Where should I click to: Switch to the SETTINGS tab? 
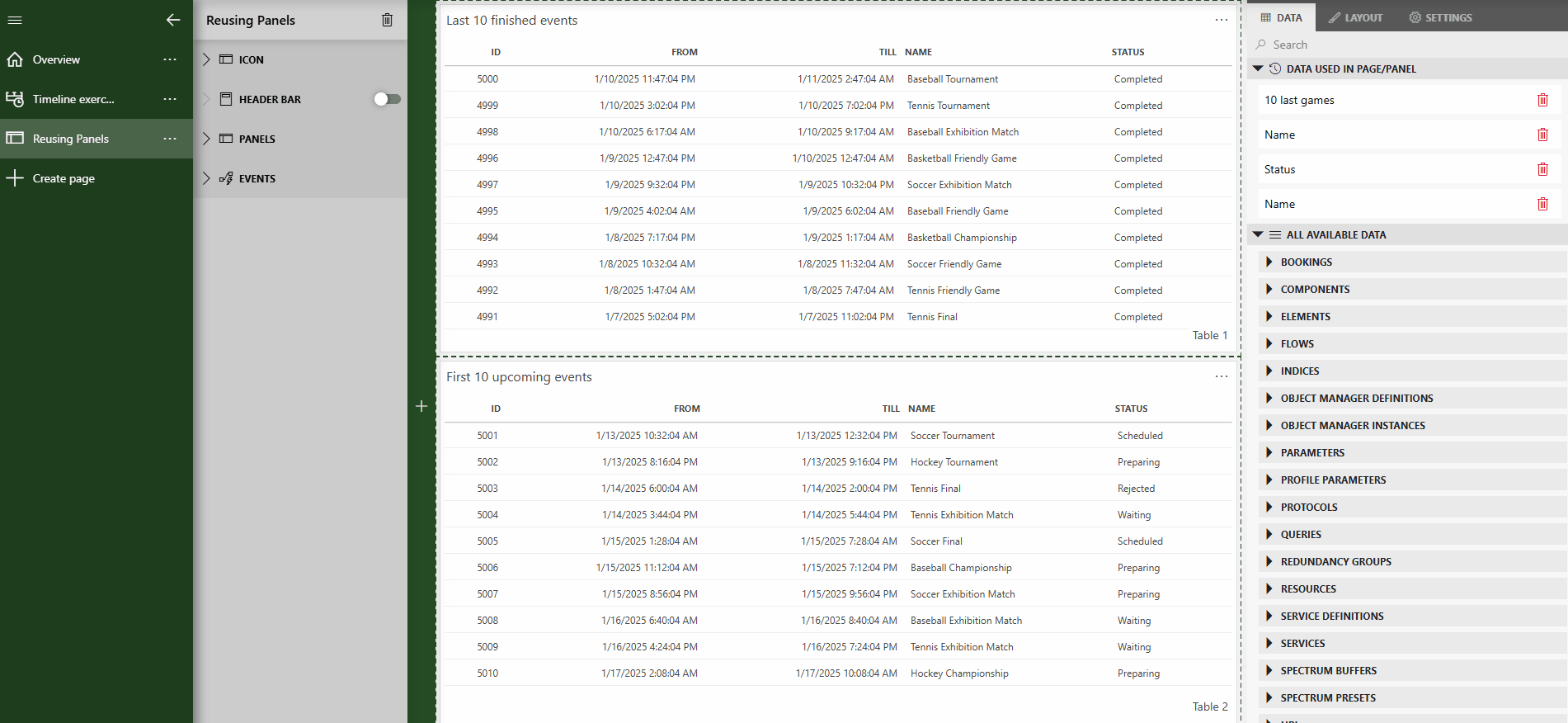pyautogui.click(x=1440, y=17)
